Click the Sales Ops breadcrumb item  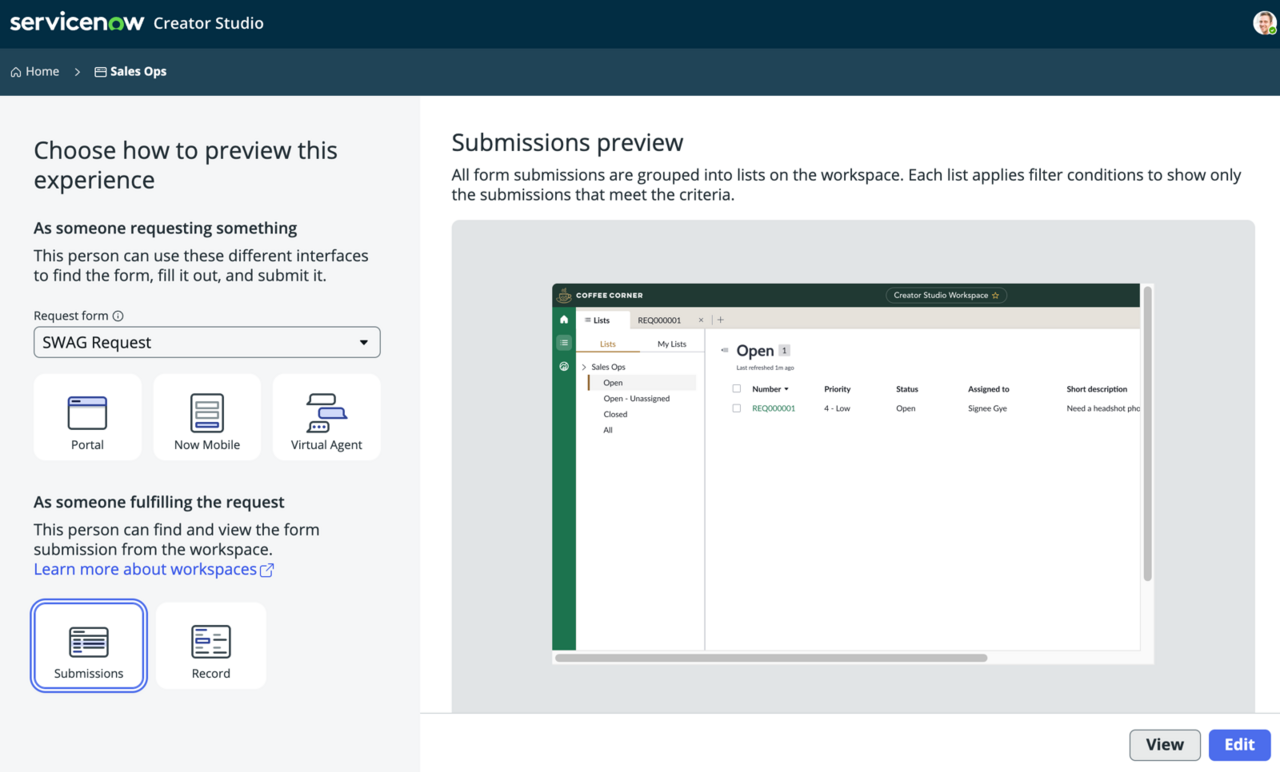tap(130, 72)
